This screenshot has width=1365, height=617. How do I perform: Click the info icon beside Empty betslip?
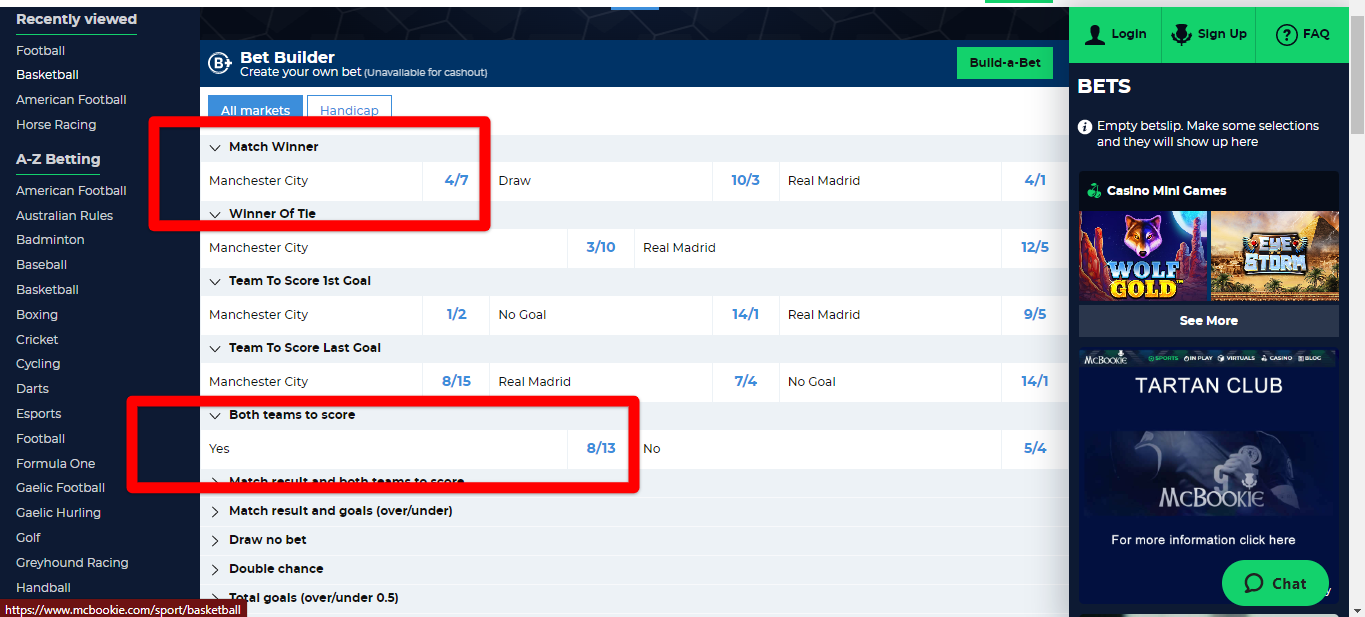pos(1084,127)
